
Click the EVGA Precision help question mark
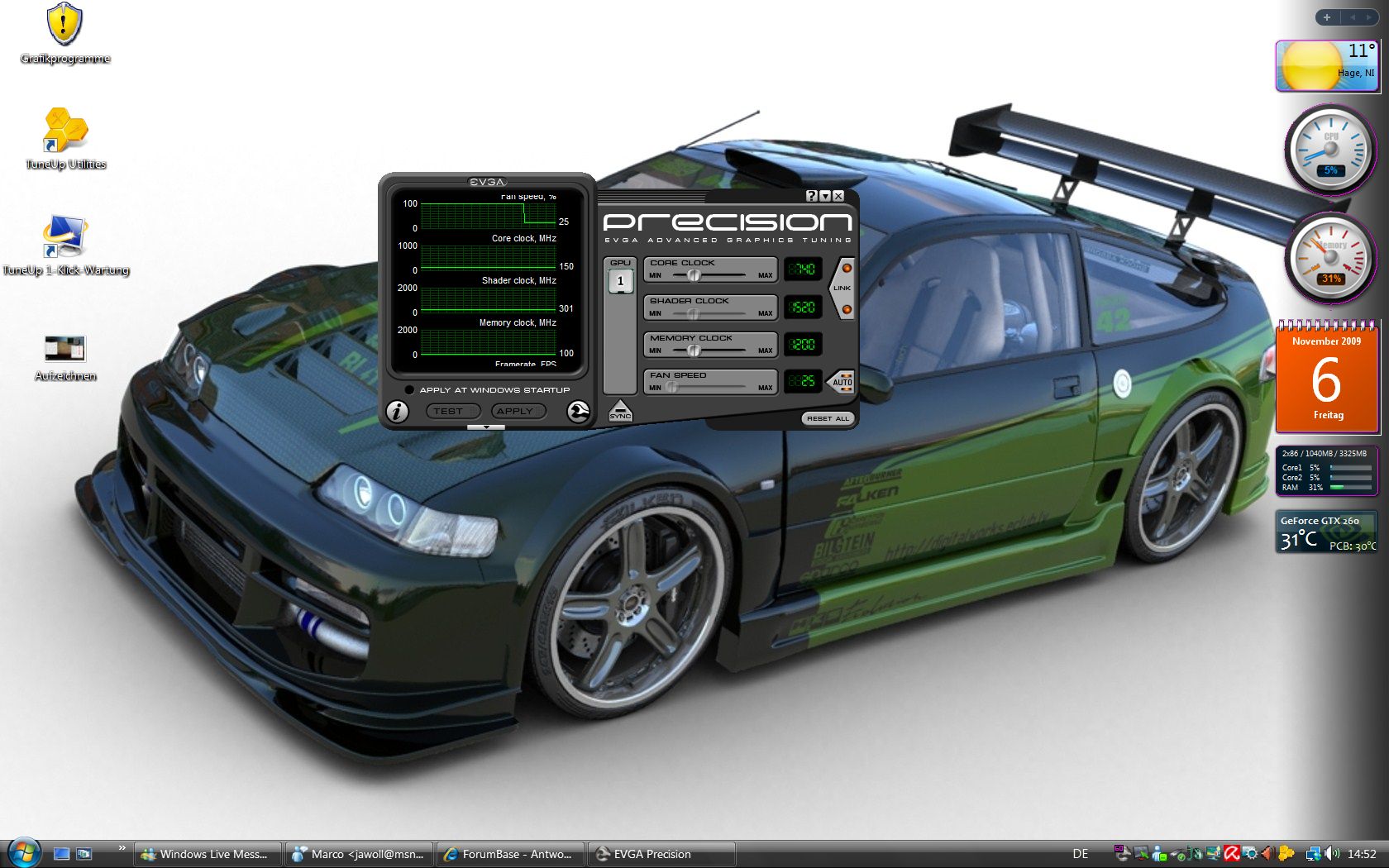pyautogui.click(x=811, y=196)
